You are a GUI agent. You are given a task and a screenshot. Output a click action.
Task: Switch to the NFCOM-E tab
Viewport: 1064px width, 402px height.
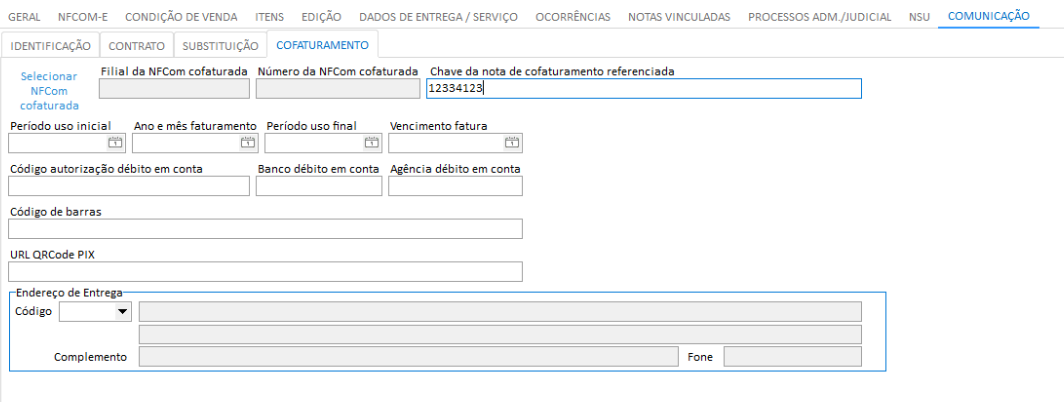coord(83,17)
